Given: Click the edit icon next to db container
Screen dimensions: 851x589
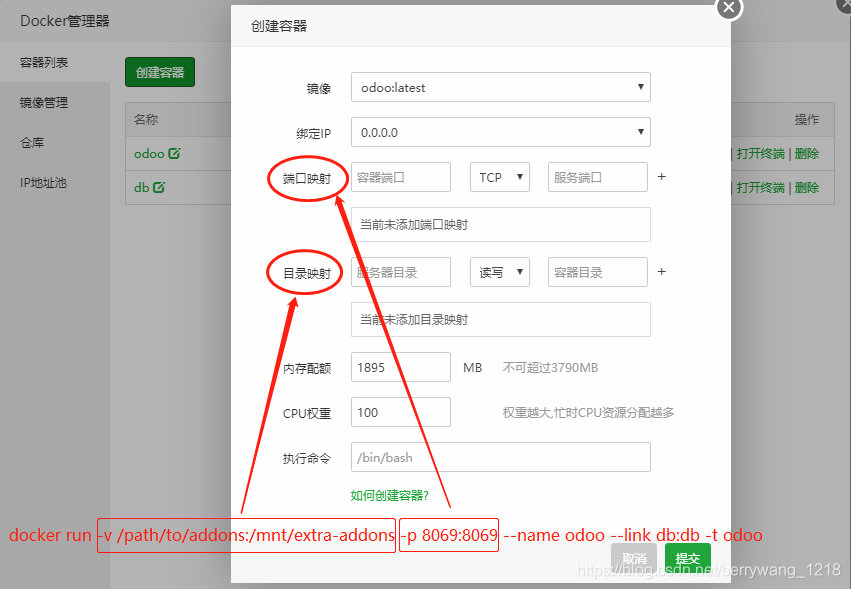Looking at the screenshot, I should click(x=159, y=187).
